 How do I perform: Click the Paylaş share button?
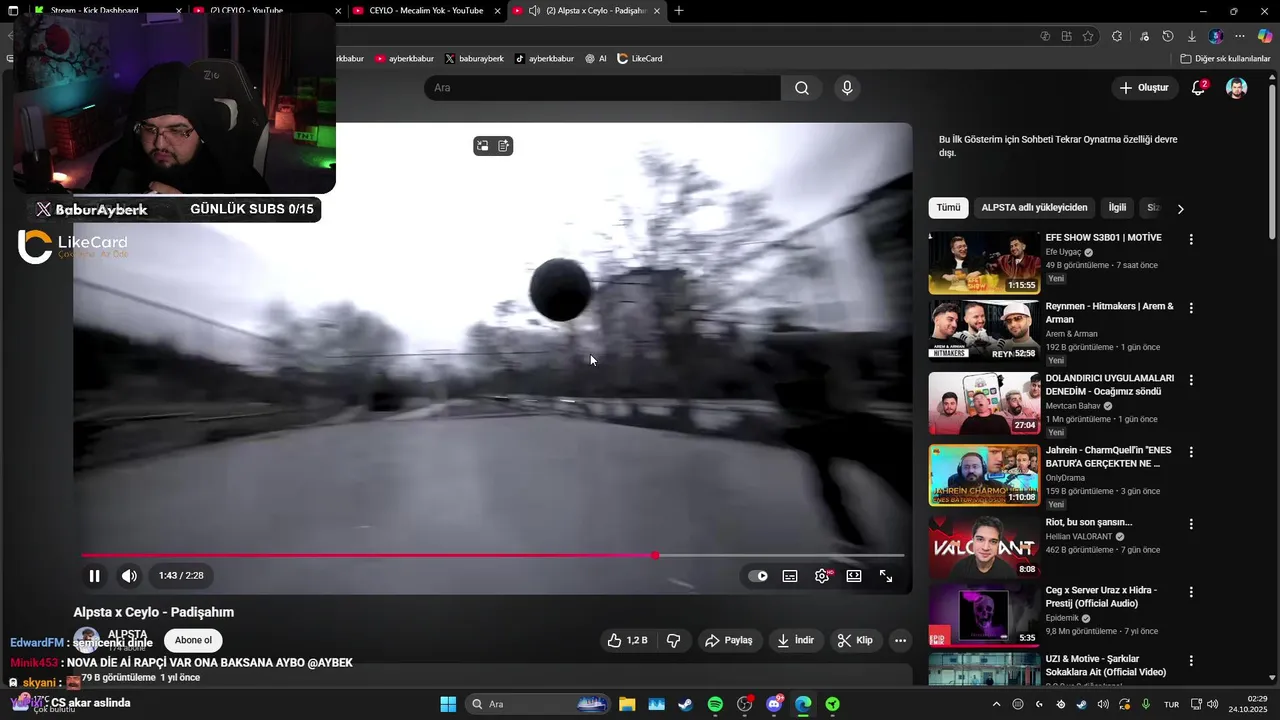(x=728, y=640)
